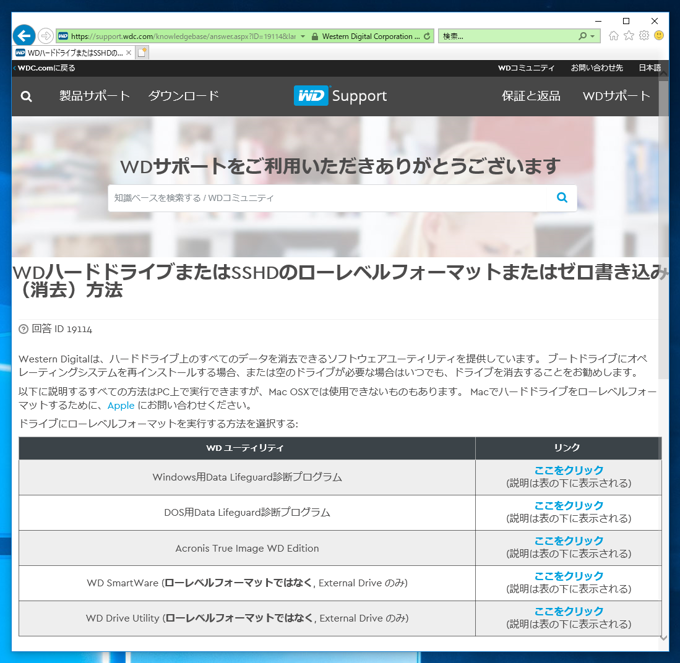Screen dimensions: 680x663
Task: Click the browser back arrow button
Action: pos(24,36)
